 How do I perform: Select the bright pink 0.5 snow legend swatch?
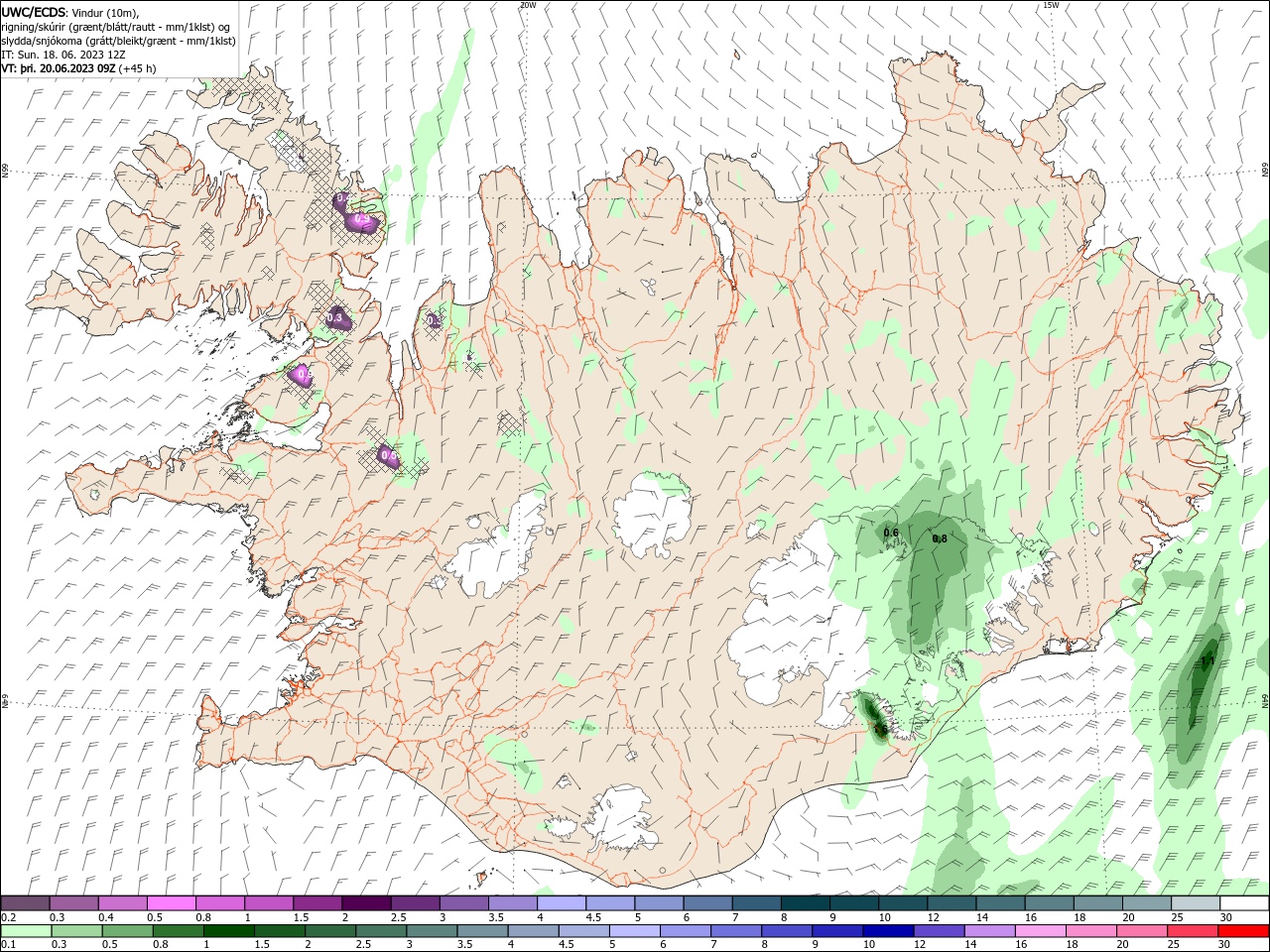click(x=171, y=903)
